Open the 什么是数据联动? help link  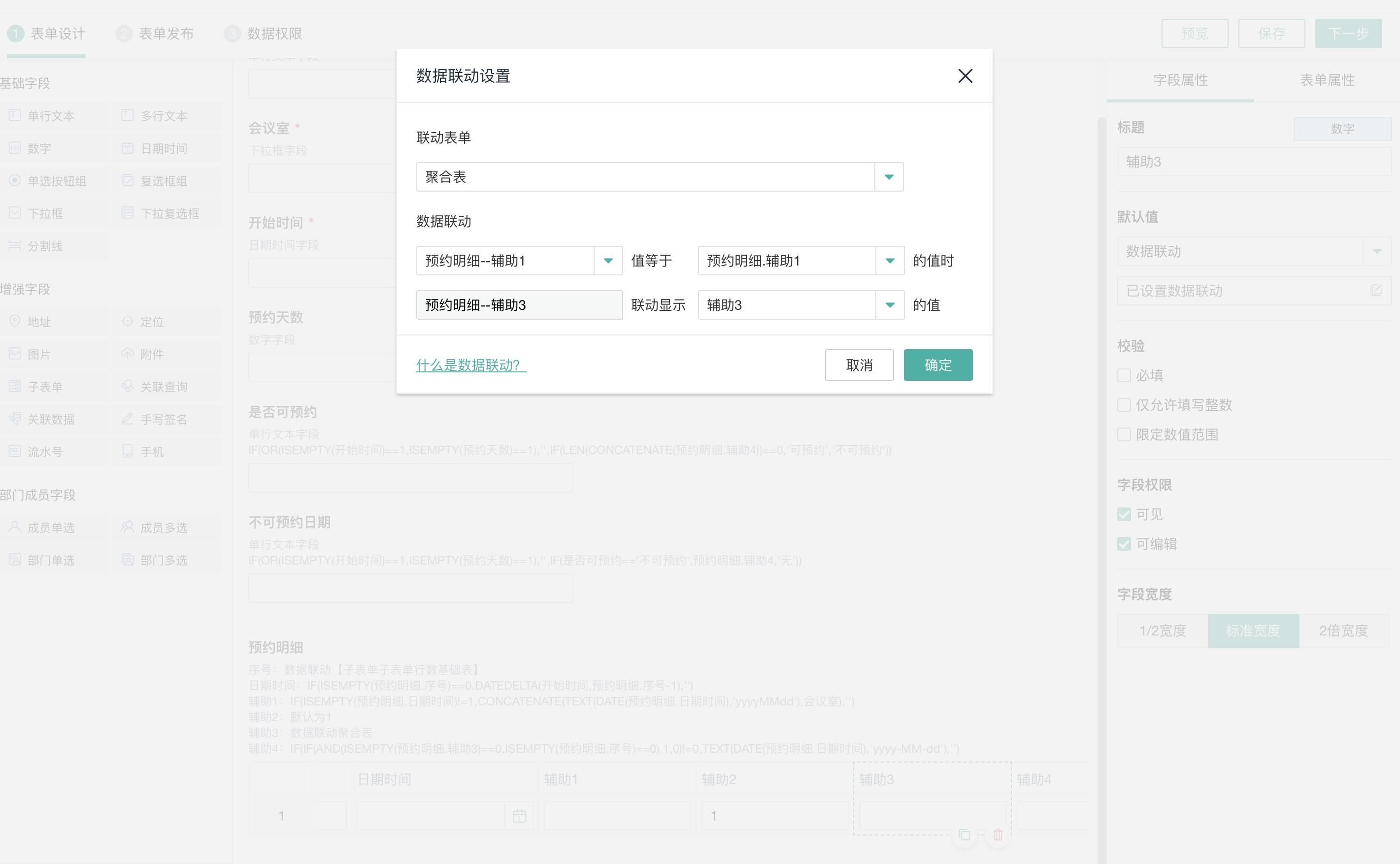click(470, 365)
